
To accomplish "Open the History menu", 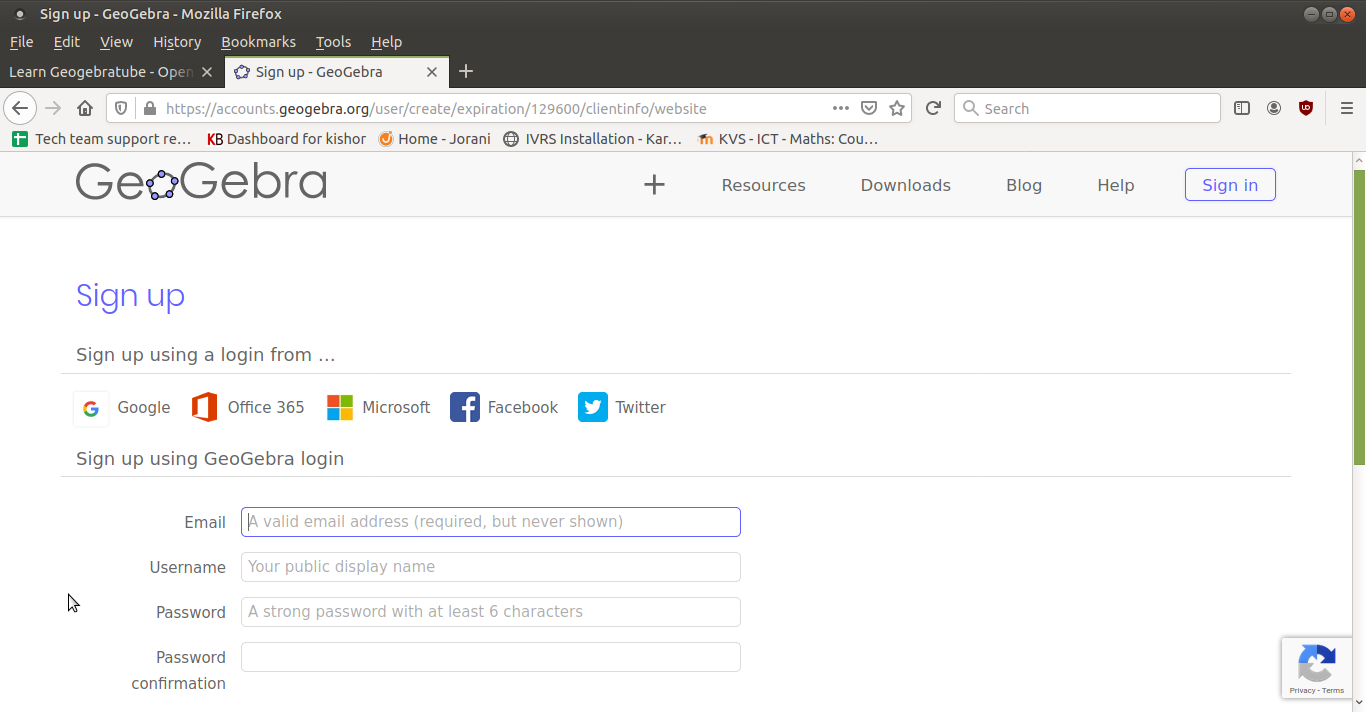I will click(x=177, y=42).
